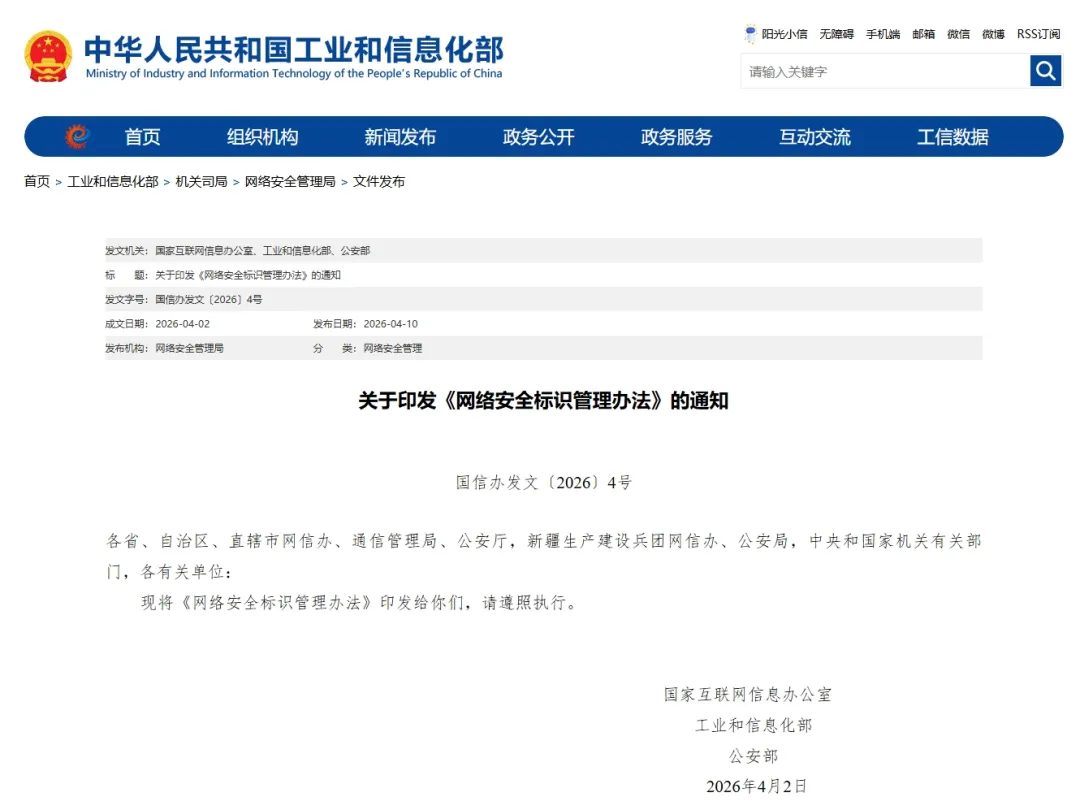1080x810 pixels.
Task: Click the 阳光小信 mascot icon
Action: (x=751, y=34)
